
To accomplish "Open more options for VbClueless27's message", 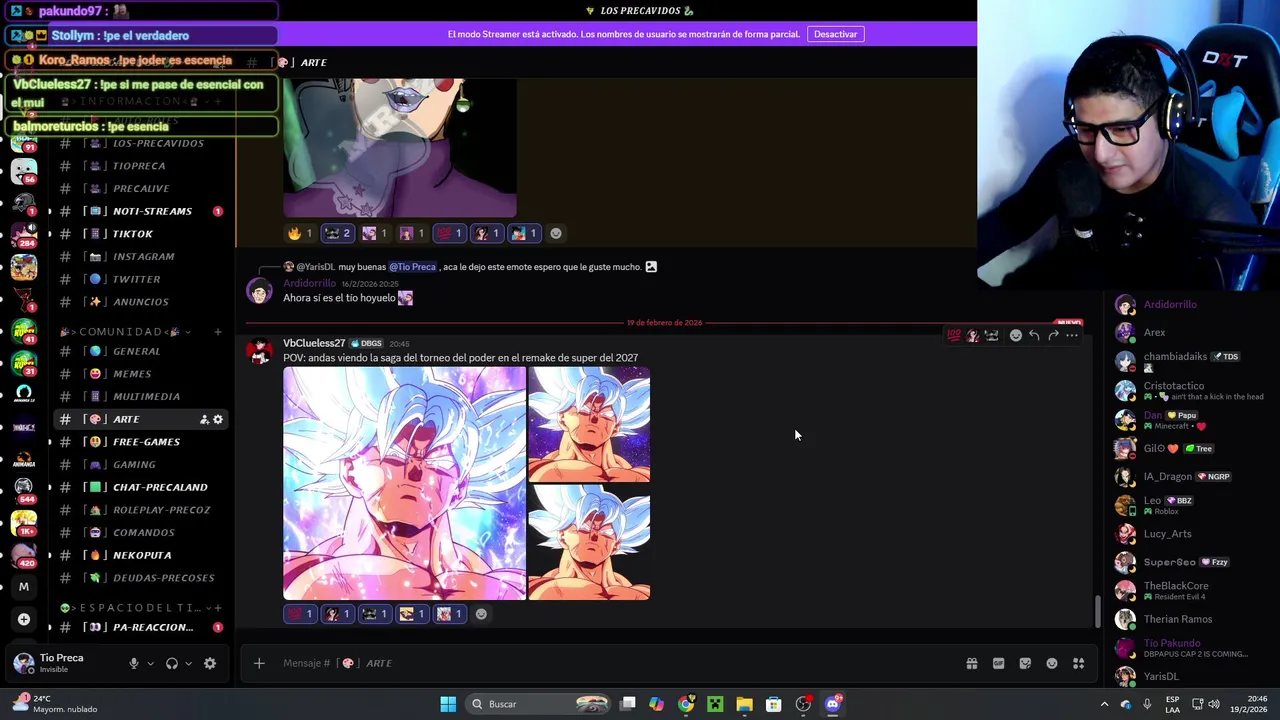I will click(x=1072, y=336).
